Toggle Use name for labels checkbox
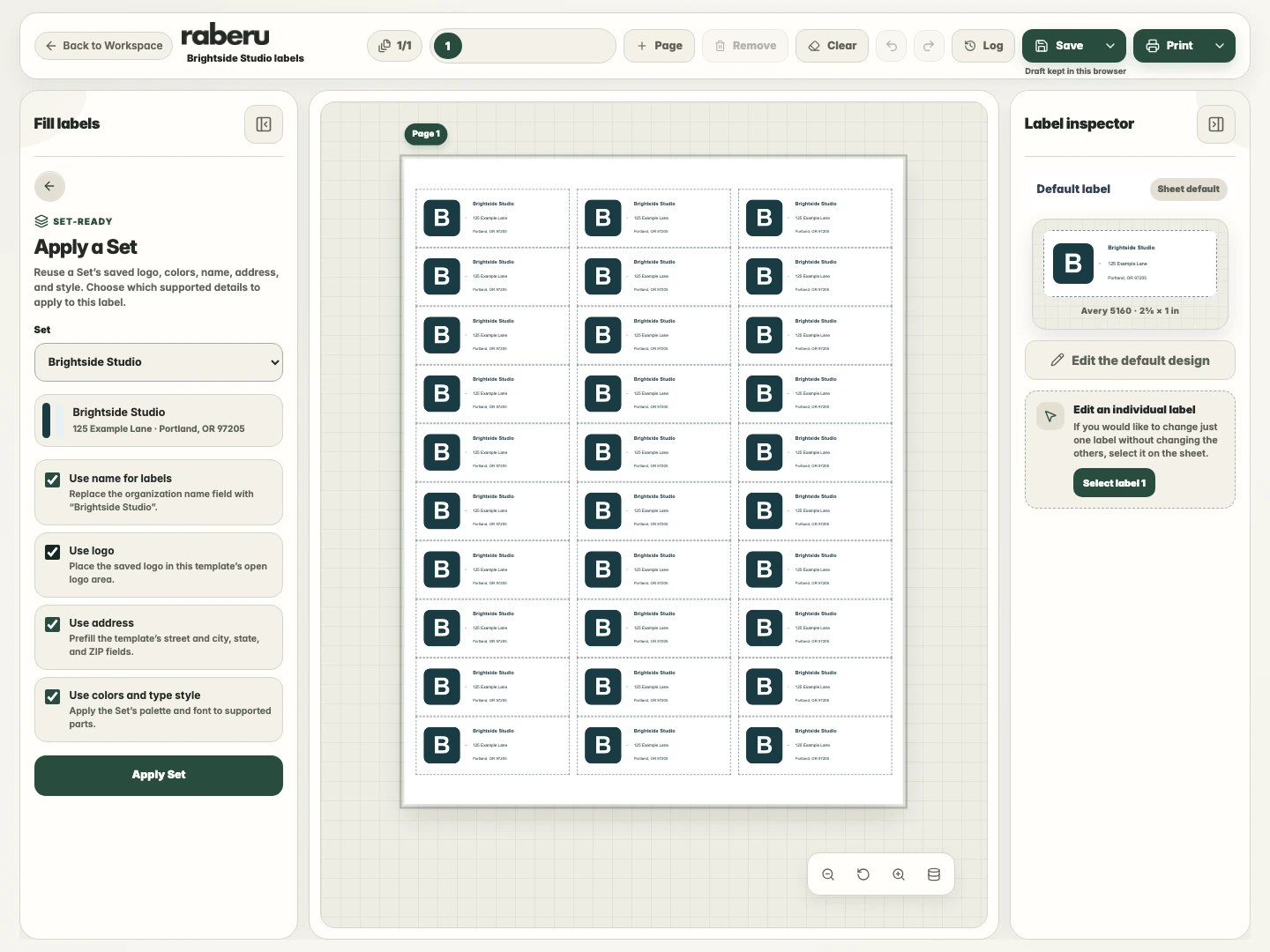 pos(53,480)
